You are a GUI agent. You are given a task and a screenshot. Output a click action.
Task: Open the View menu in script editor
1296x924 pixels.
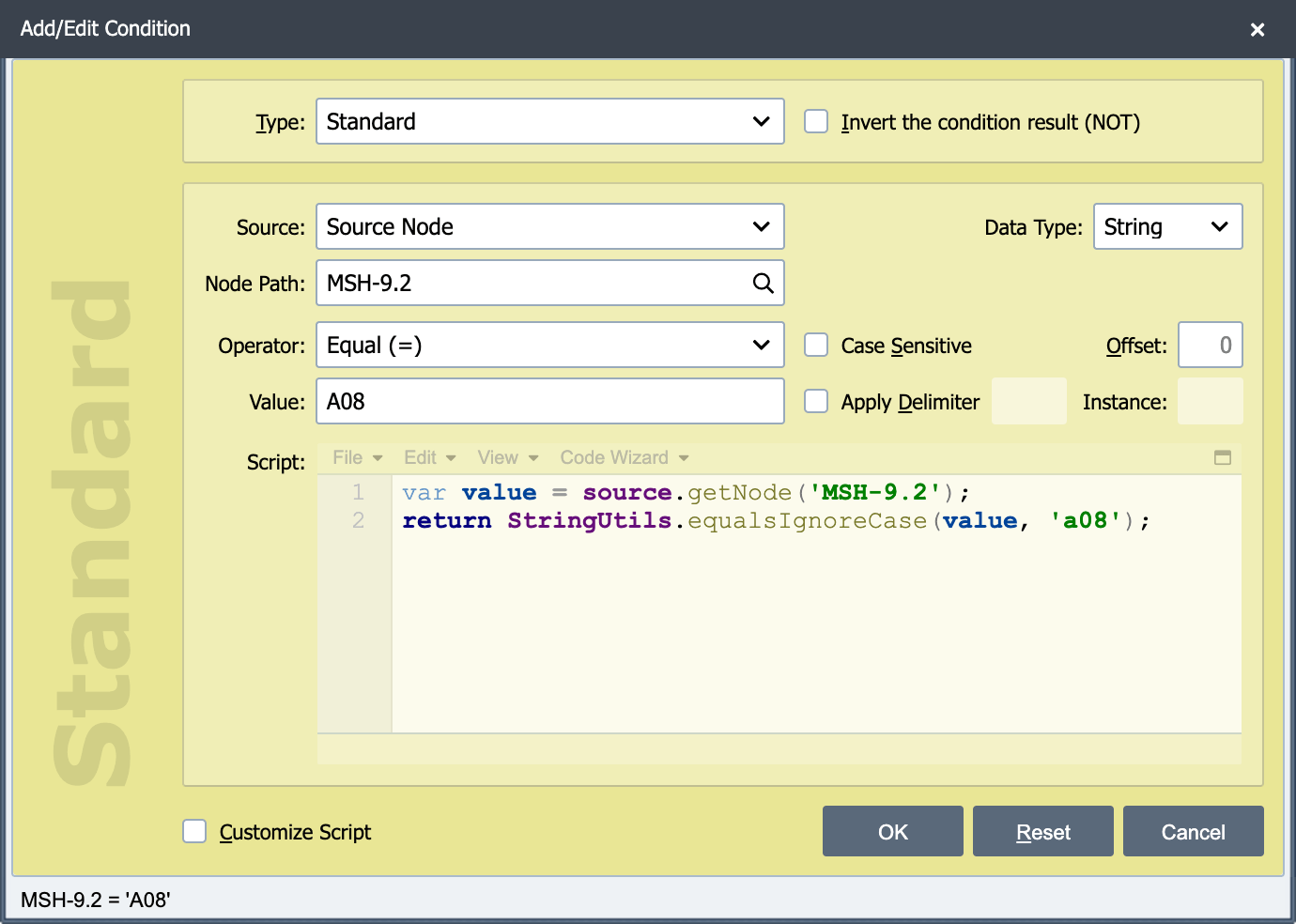[x=508, y=457]
